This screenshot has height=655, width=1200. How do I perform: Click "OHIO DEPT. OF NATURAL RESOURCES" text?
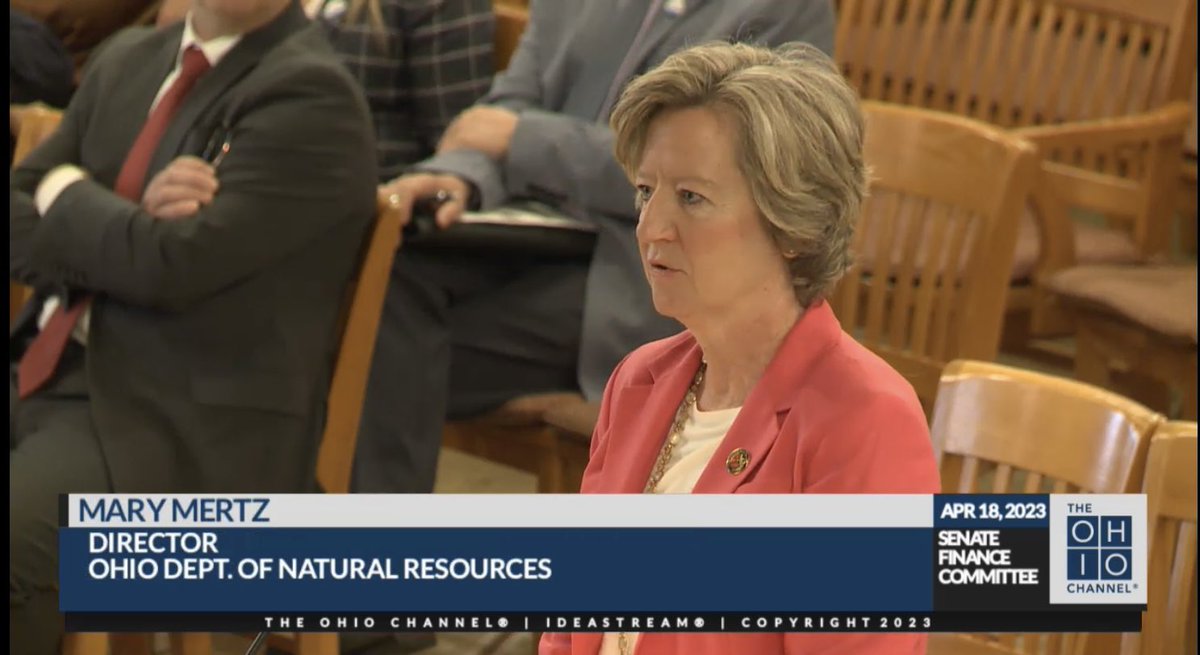click(x=319, y=569)
